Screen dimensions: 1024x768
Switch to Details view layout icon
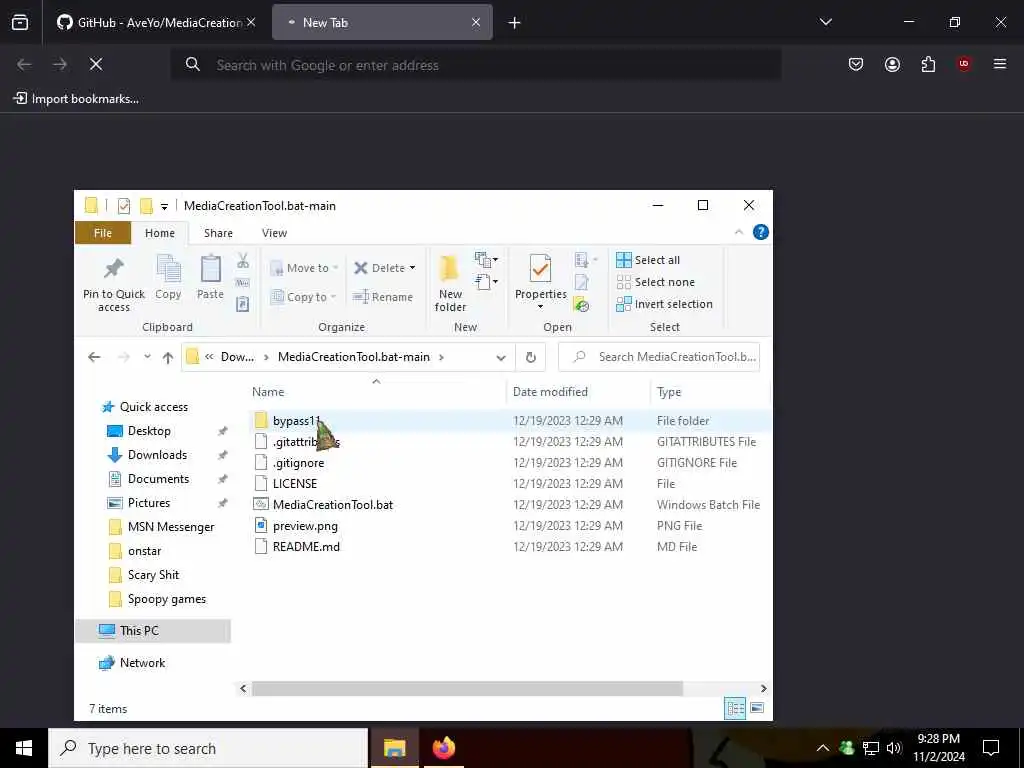[735, 709]
